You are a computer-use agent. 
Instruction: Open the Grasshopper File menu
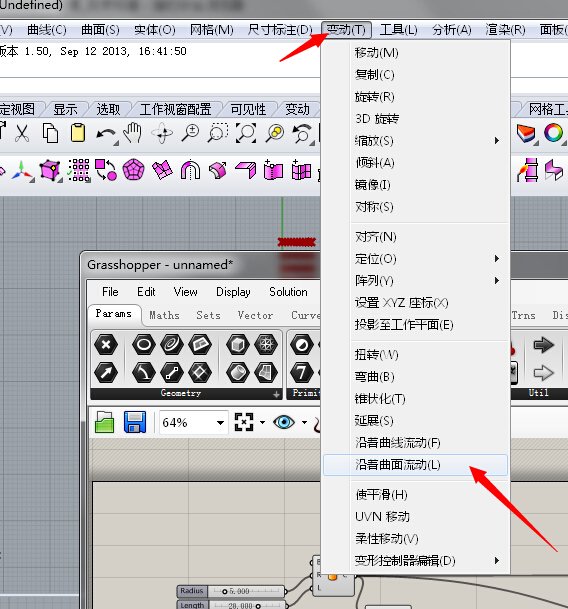coord(110,292)
